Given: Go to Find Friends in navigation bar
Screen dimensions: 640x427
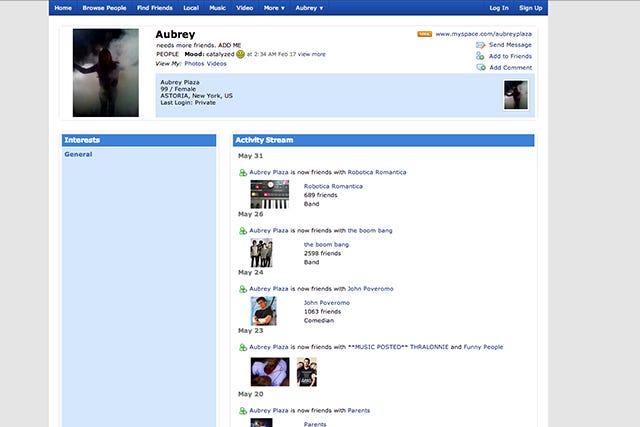Looking at the screenshot, I should (155, 8).
